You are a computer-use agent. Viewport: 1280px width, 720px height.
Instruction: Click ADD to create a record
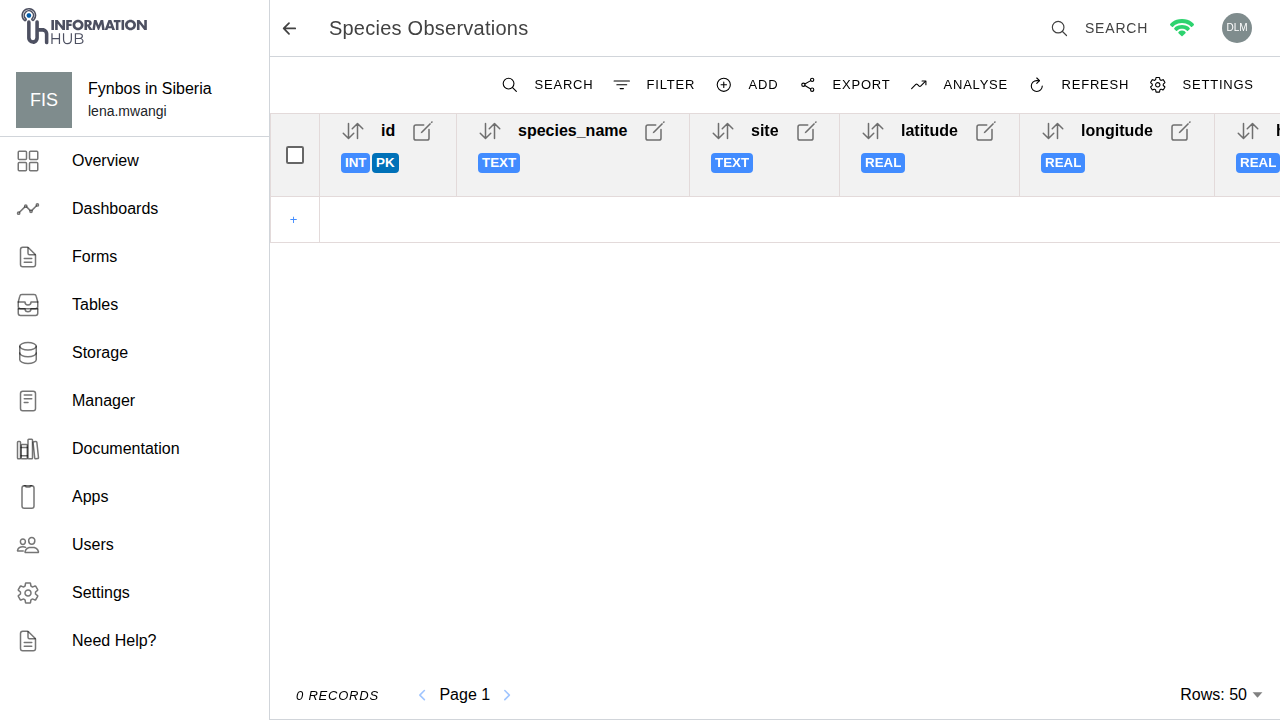[x=747, y=85]
